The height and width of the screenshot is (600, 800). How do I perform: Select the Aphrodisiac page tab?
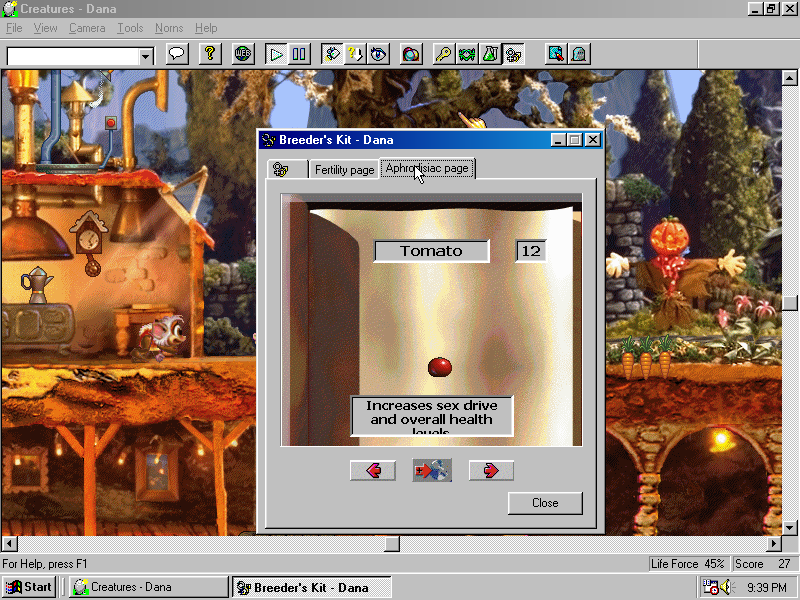[x=427, y=168]
